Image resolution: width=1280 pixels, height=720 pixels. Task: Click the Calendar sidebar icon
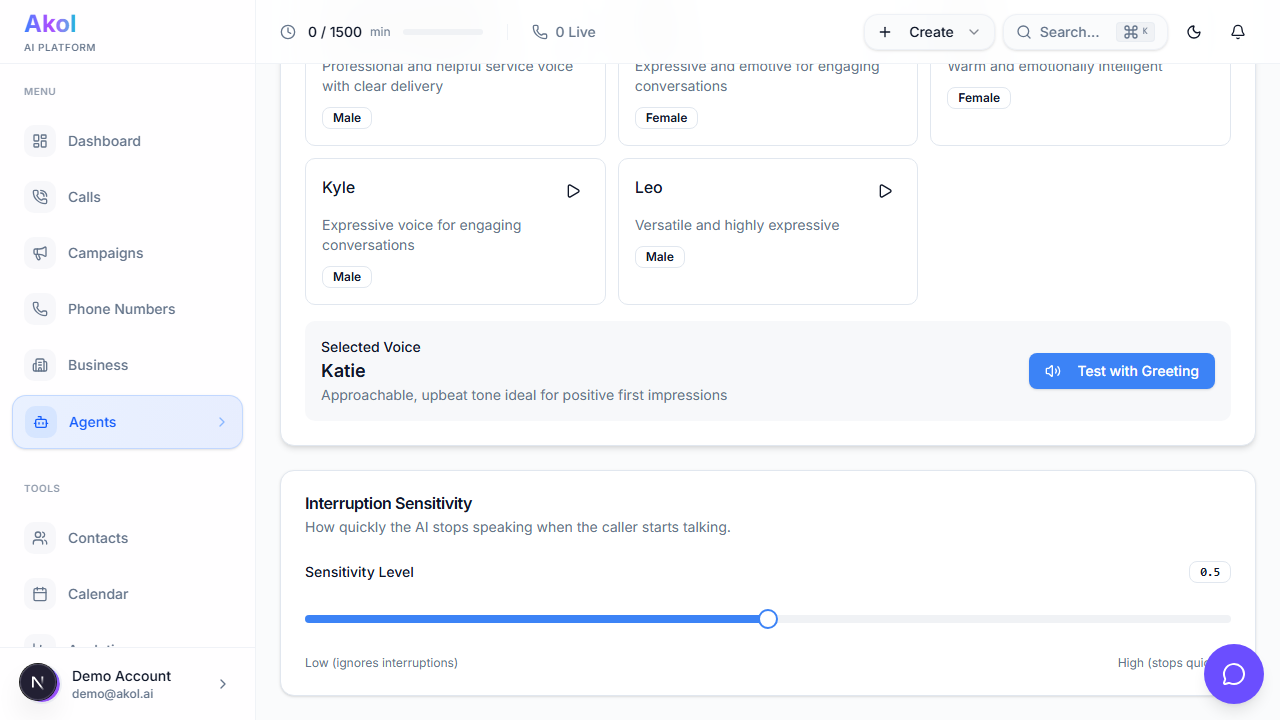(x=40, y=594)
